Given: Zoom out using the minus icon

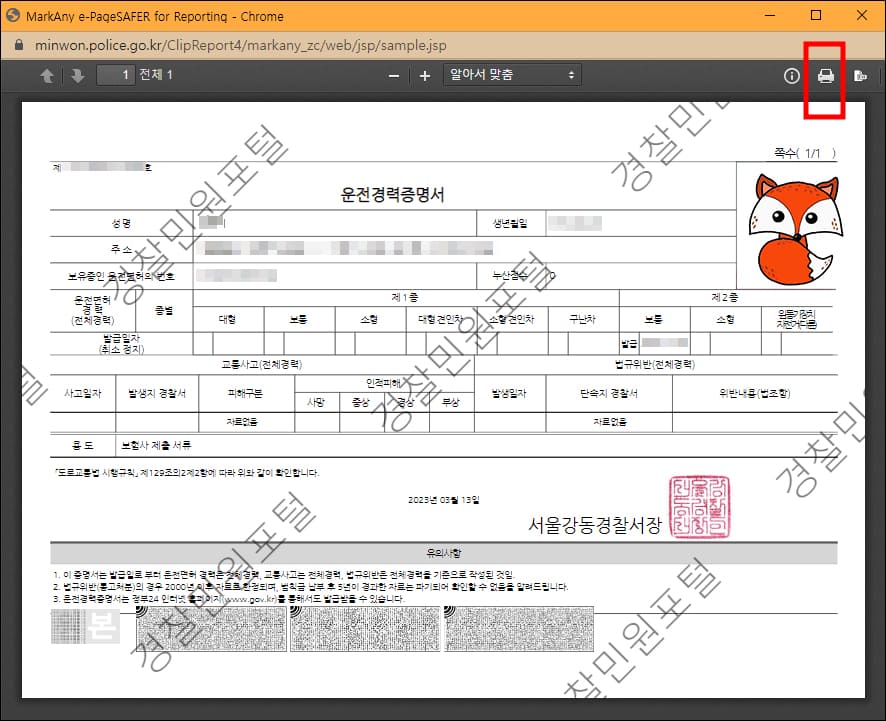Looking at the screenshot, I should pos(394,75).
